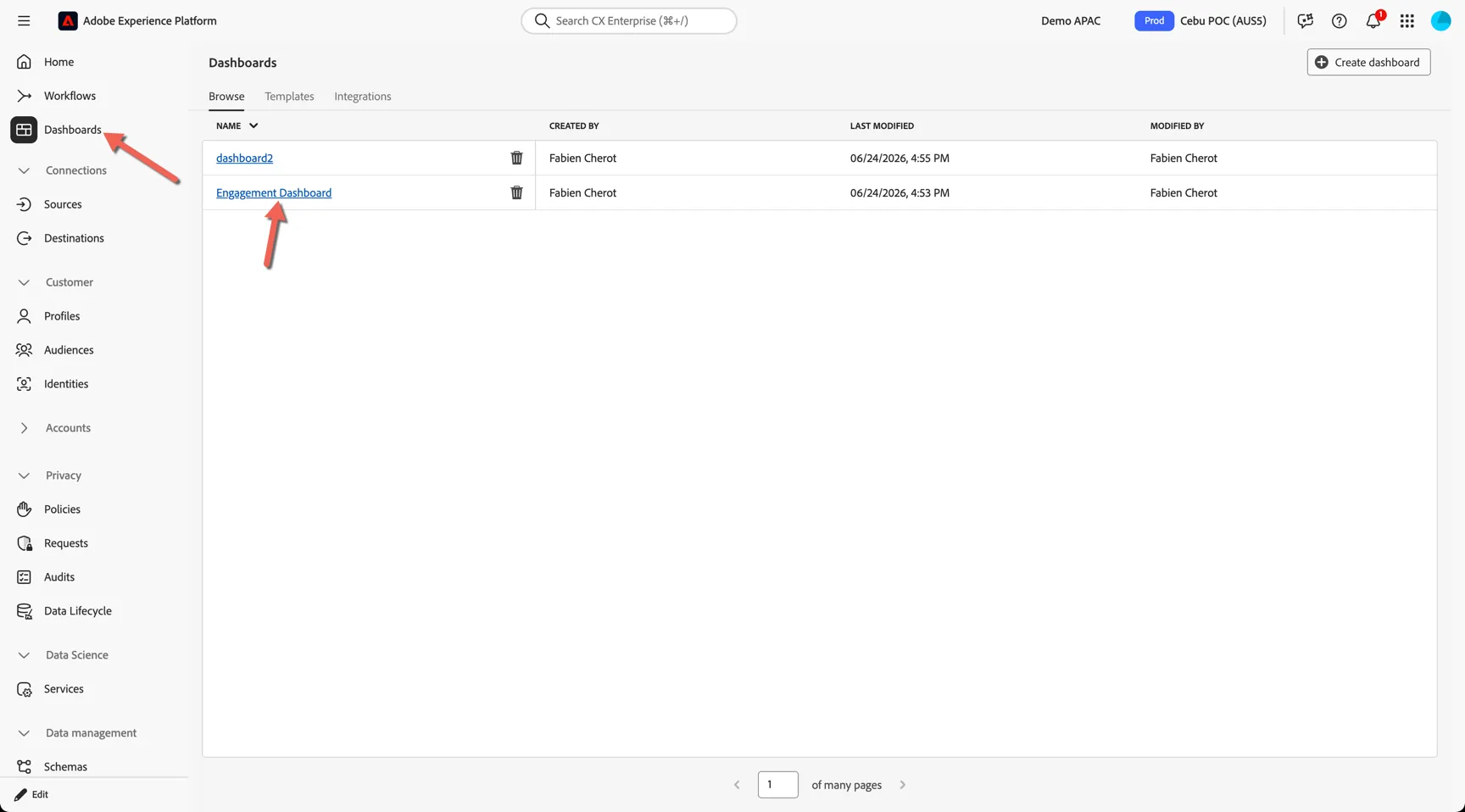Open the notifications bell icon
Viewport: 1465px width, 812px height.
point(1373,20)
